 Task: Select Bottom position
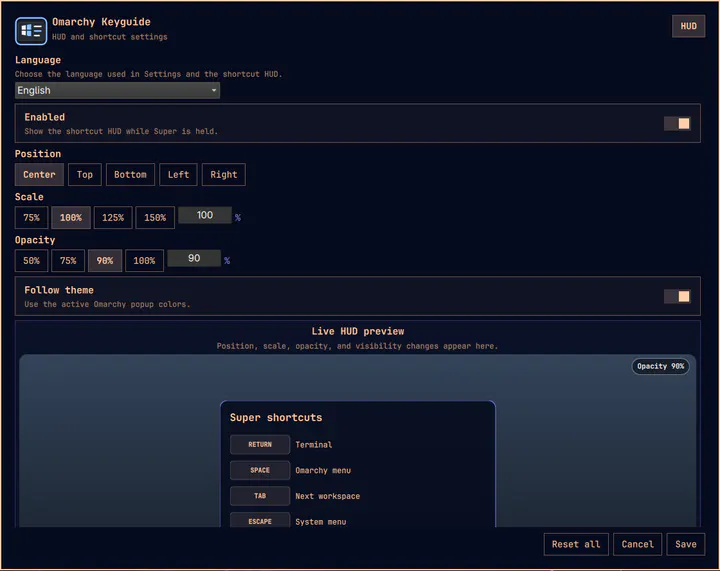click(130, 174)
